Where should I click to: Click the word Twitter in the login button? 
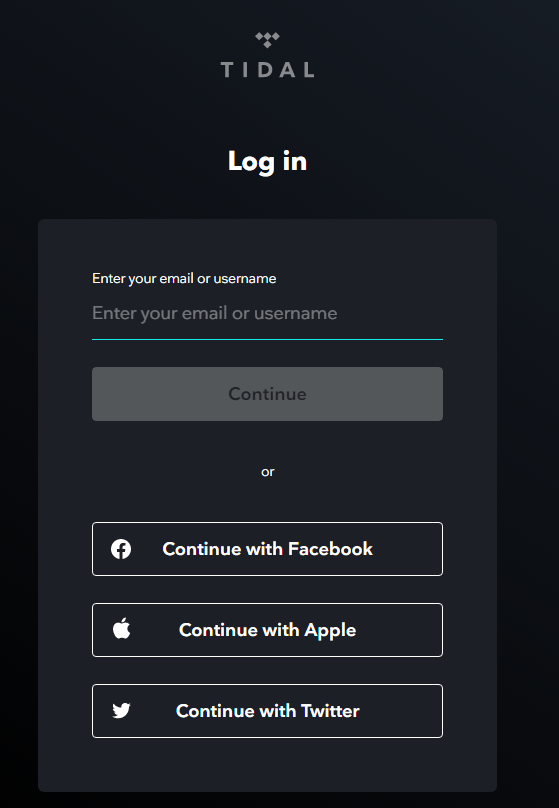click(330, 711)
